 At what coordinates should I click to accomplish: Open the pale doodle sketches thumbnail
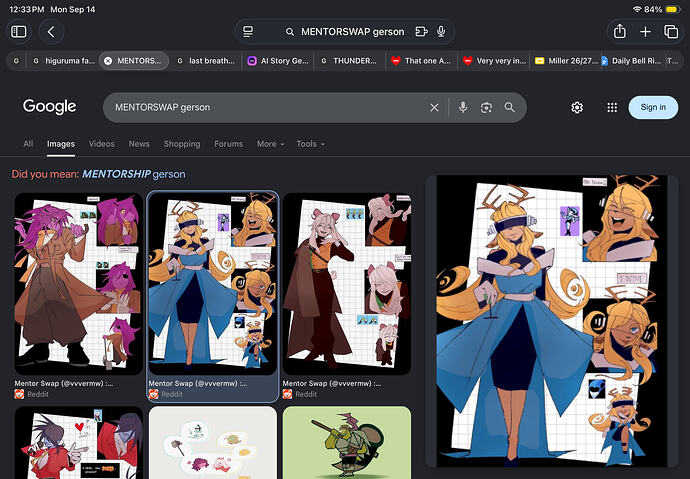pyautogui.click(x=213, y=442)
